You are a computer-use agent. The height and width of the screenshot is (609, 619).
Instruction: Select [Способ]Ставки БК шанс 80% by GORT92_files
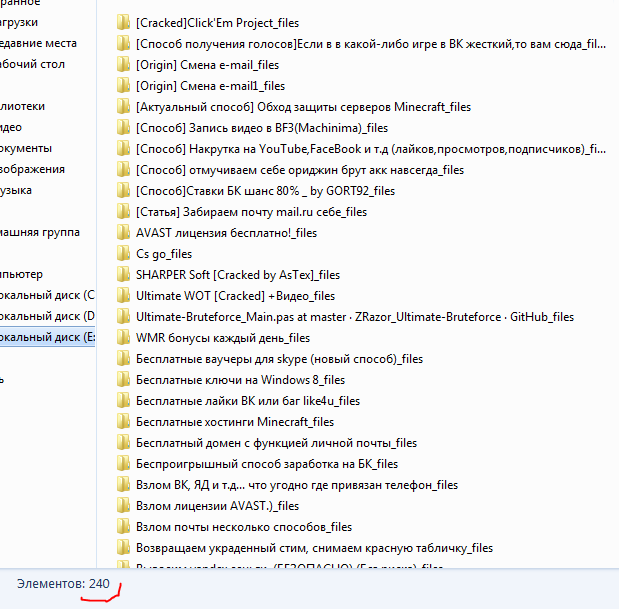(x=265, y=191)
